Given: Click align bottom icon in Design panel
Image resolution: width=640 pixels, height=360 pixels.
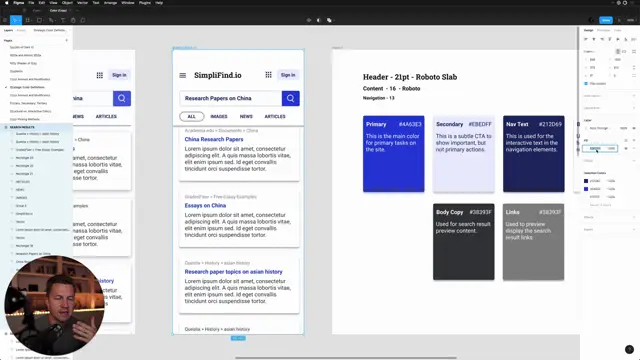Looking at the screenshot, I should (626, 39).
